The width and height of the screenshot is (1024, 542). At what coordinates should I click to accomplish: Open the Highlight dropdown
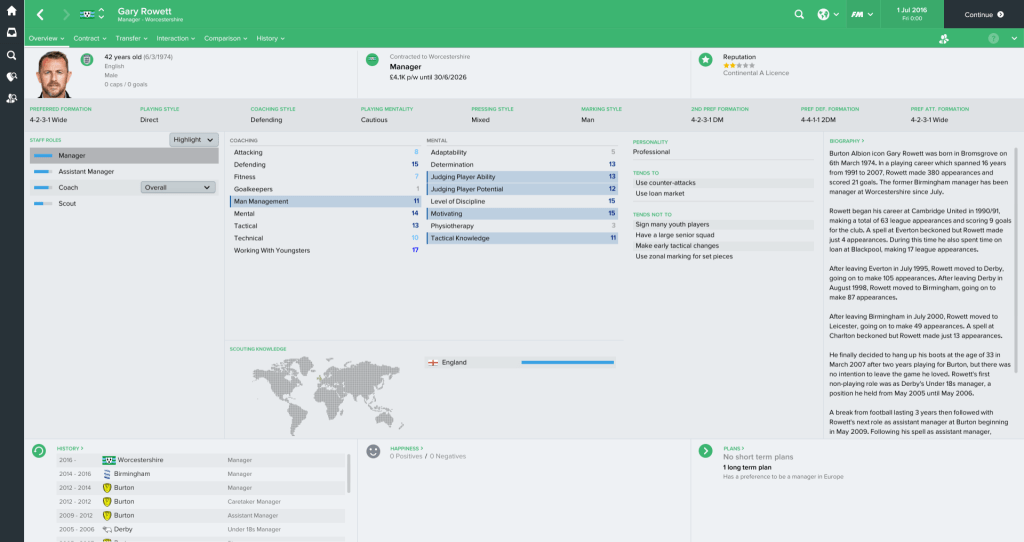[x=193, y=140]
